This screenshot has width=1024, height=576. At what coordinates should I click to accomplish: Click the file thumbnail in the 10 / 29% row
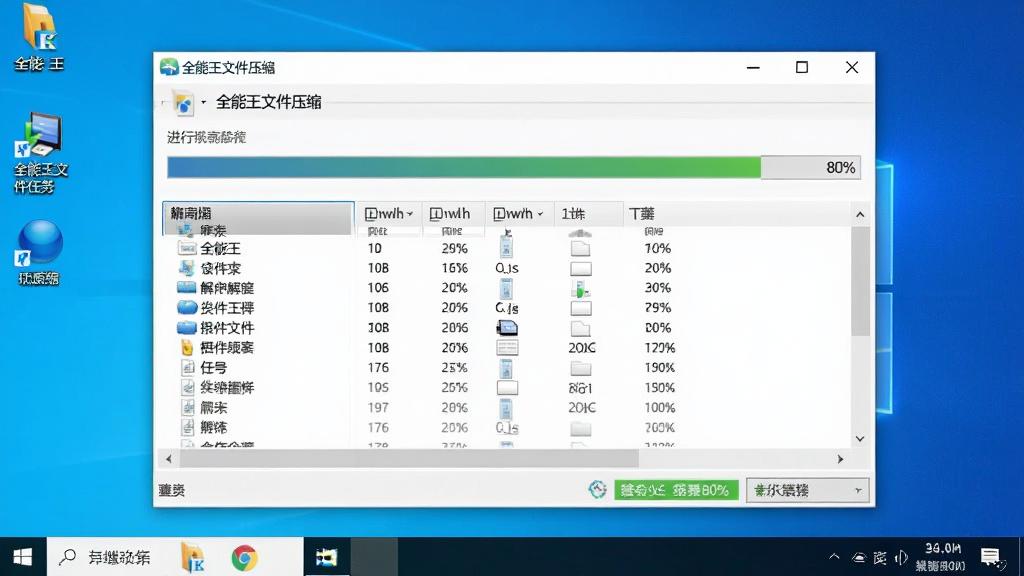click(x=506, y=248)
